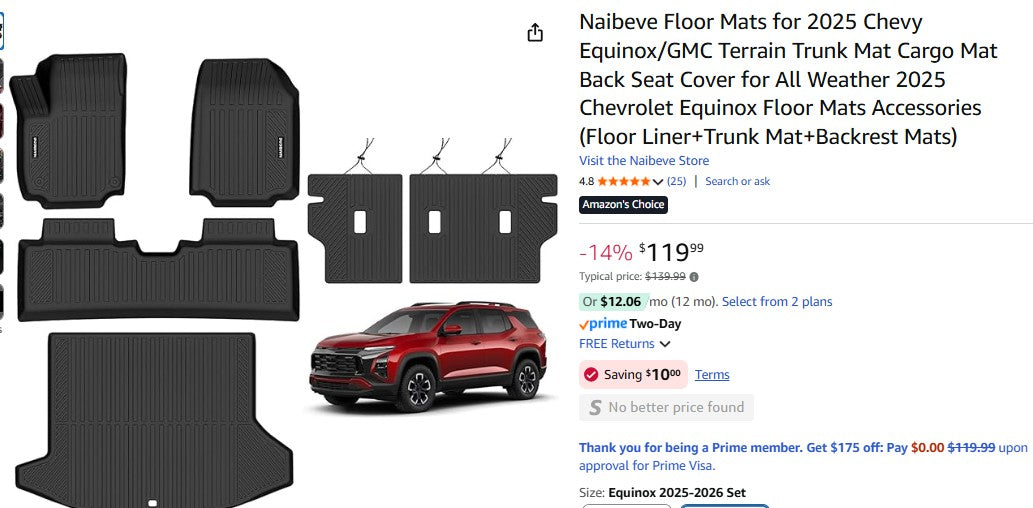Click the five-star rating icons
1033x508 pixels.
point(623,182)
